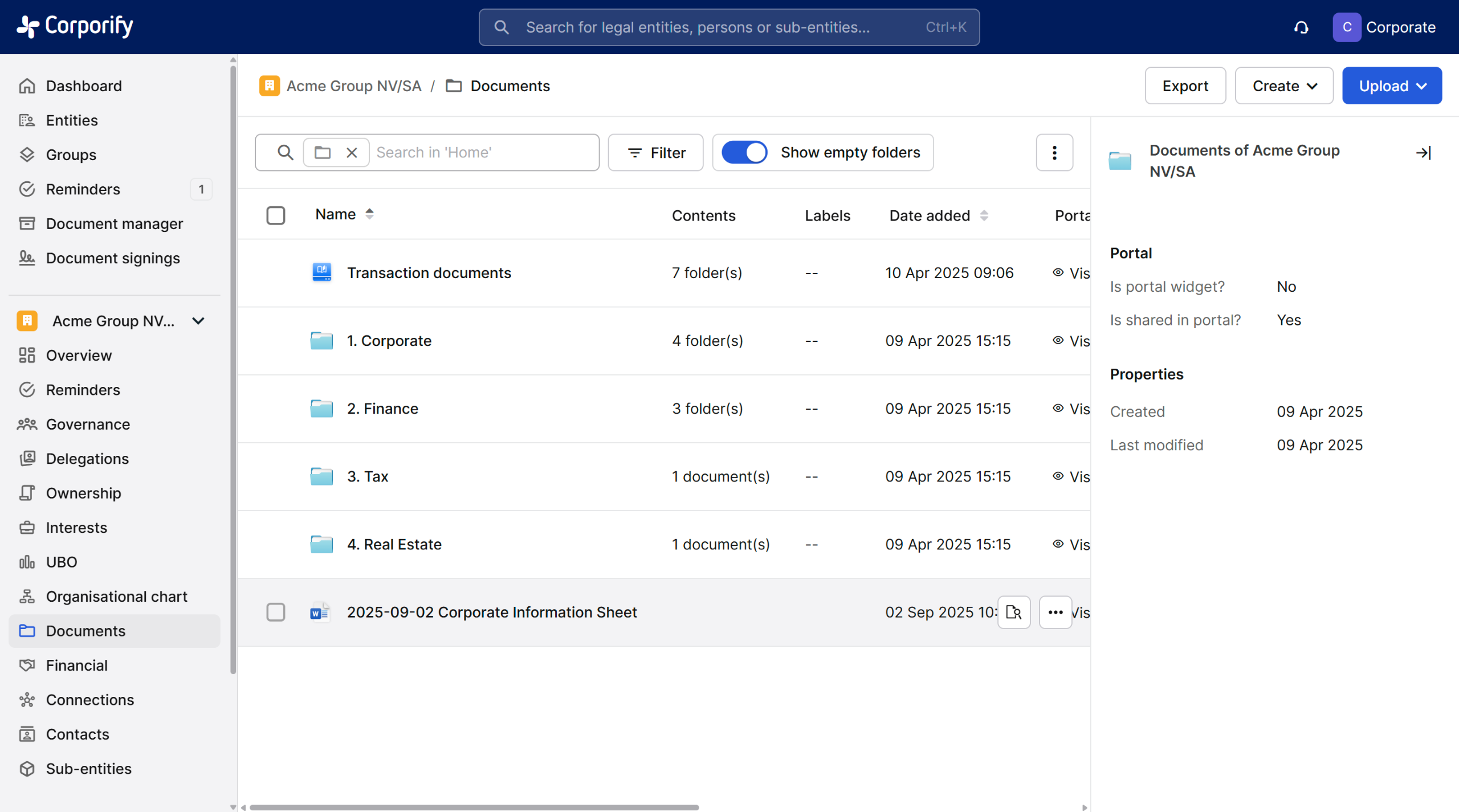Open the three-dot options menu beside filter

click(1054, 153)
